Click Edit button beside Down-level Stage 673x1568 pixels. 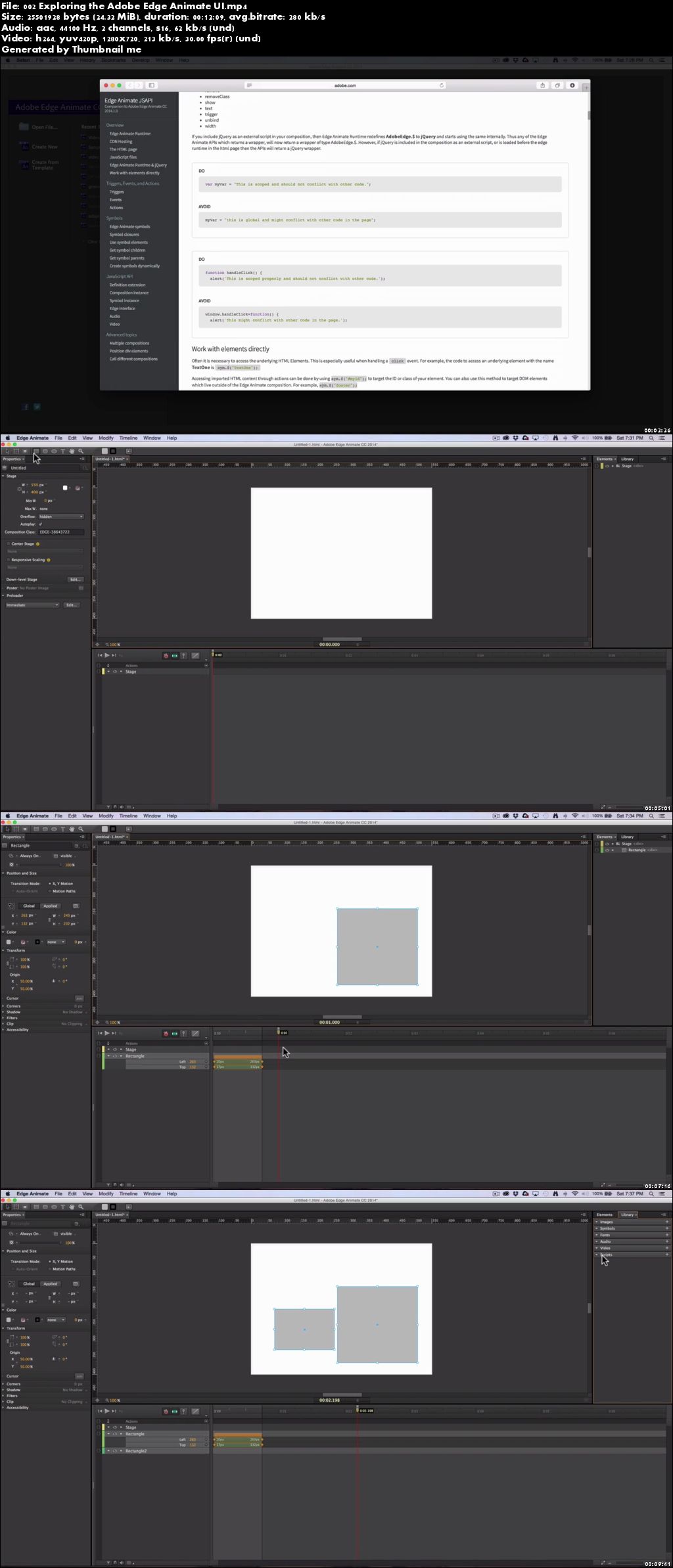(76, 580)
